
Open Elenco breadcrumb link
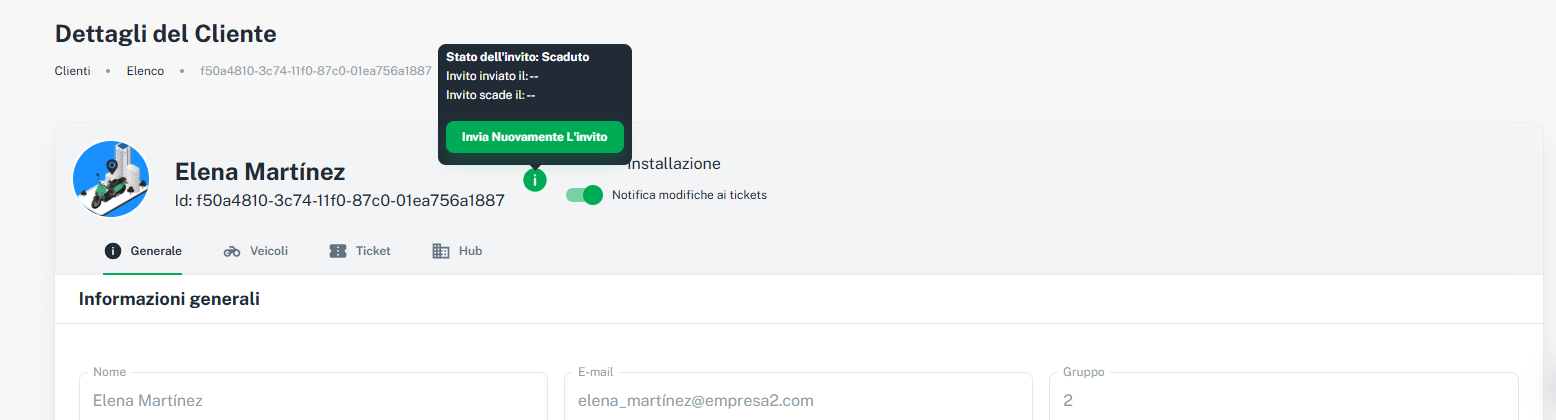145,71
